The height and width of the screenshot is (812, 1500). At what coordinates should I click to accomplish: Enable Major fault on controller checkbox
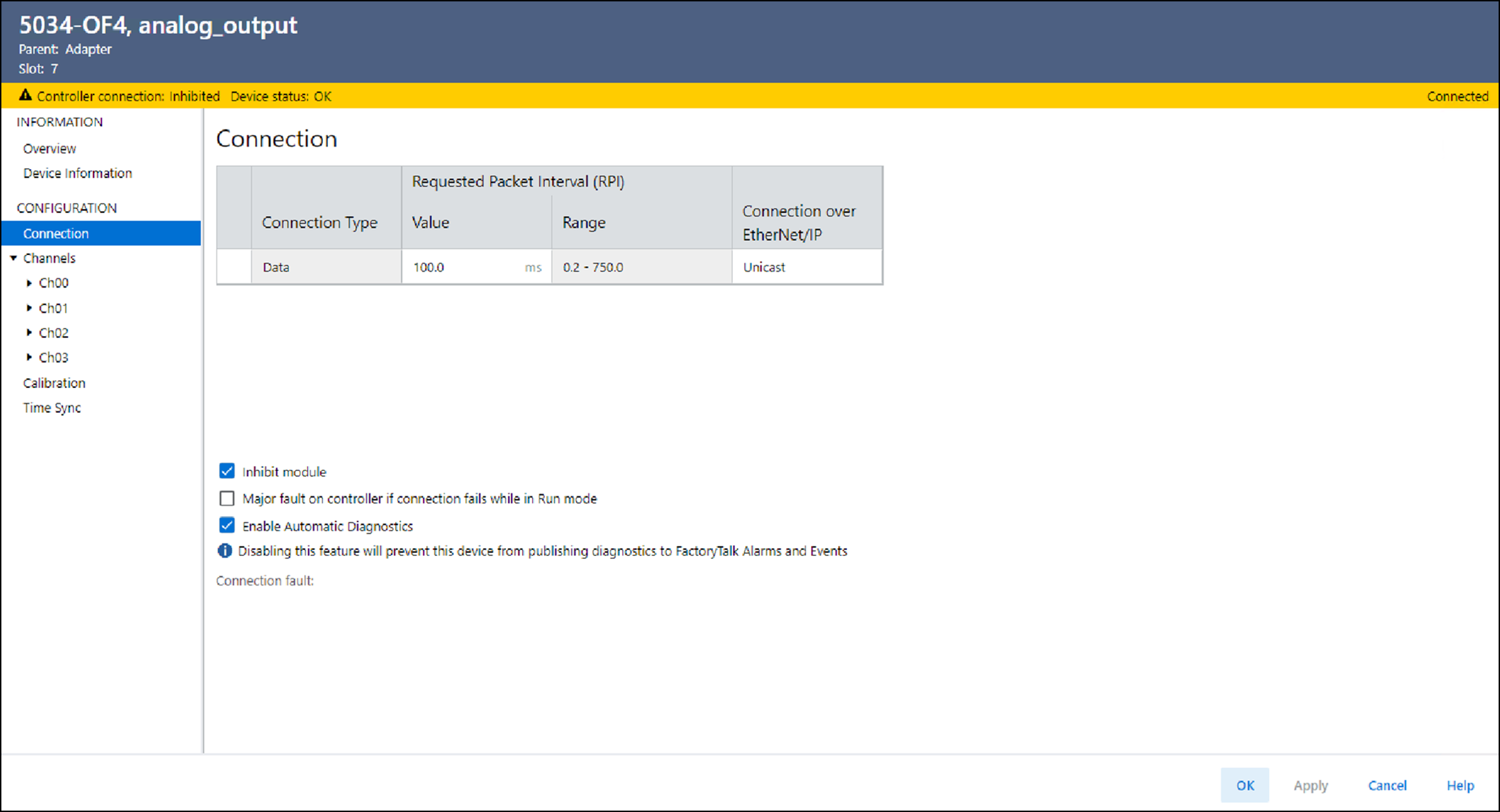tap(227, 498)
